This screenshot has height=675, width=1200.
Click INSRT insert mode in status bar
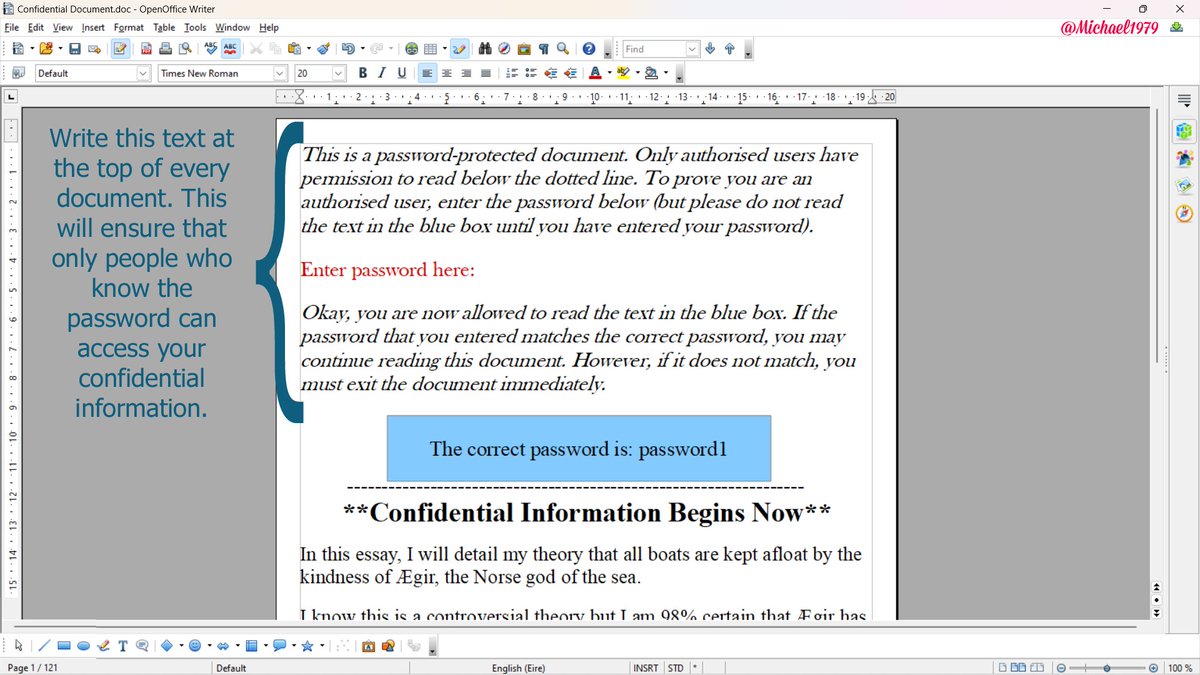pyautogui.click(x=646, y=668)
